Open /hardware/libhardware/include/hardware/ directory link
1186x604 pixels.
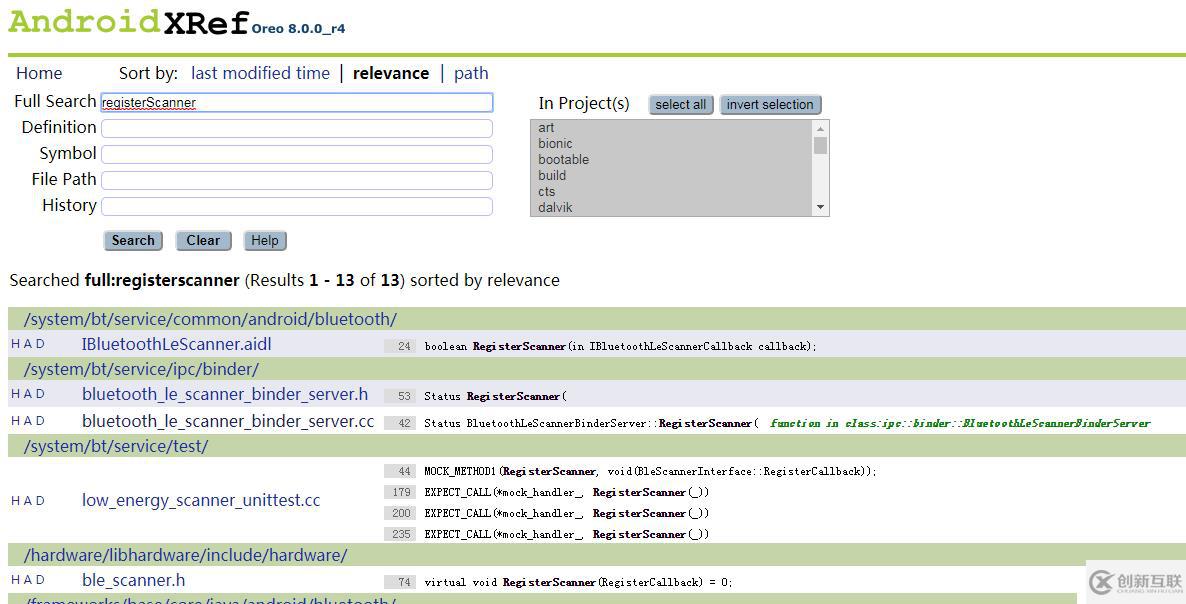pyautogui.click(x=185, y=555)
